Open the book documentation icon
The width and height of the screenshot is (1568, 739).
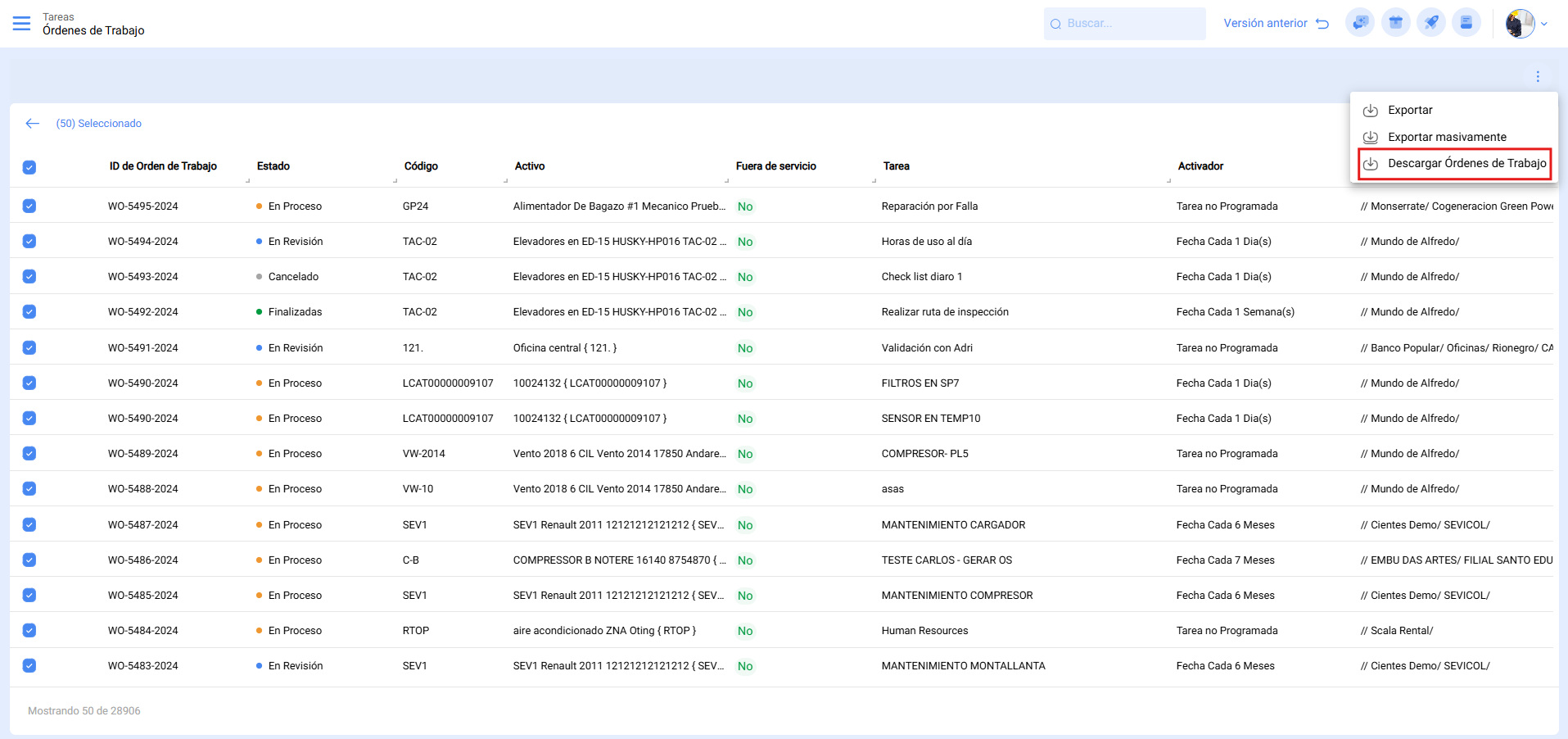pyautogui.click(x=1466, y=23)
